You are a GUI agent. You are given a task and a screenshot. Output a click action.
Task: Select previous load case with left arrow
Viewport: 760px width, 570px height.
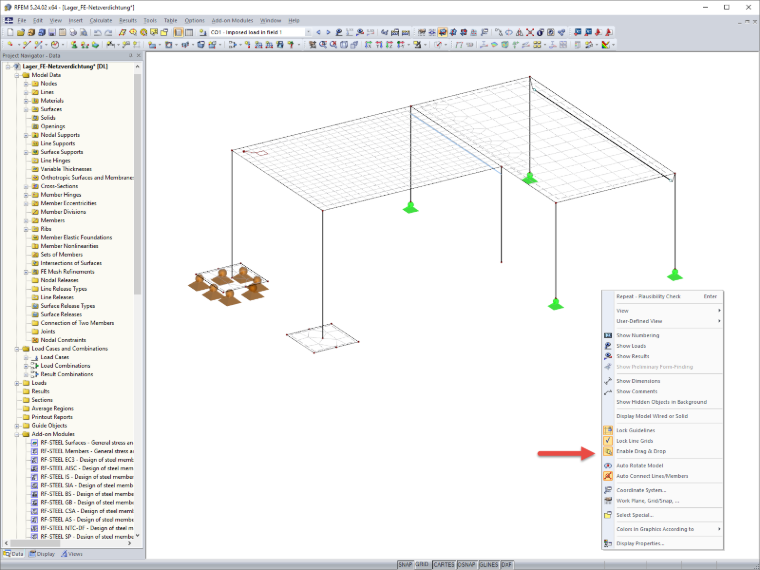click(x=318, y=32)
